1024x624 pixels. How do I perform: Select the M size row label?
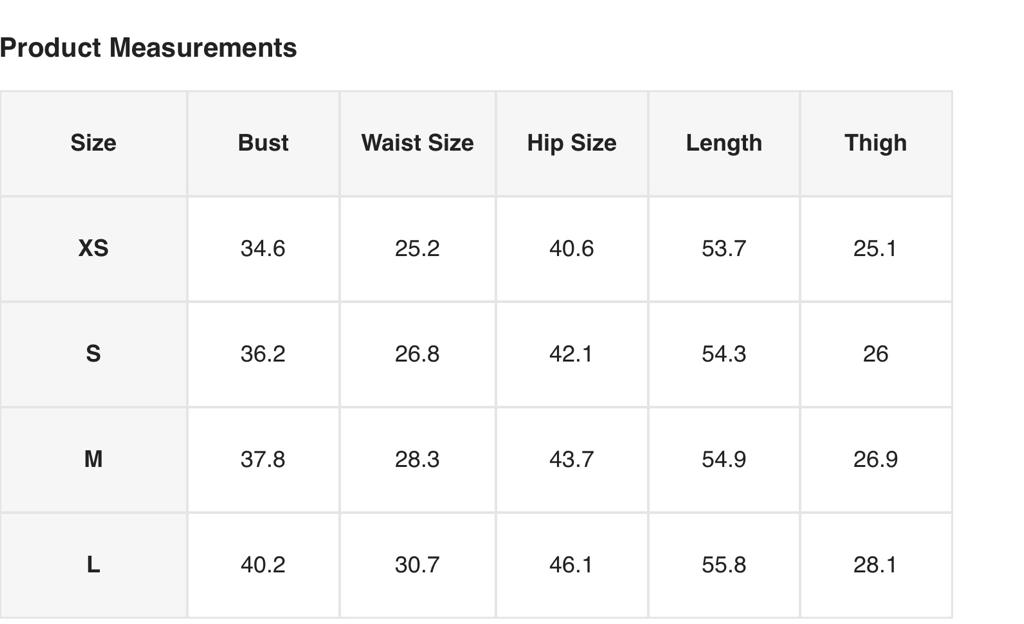click(x=93, y=459)
